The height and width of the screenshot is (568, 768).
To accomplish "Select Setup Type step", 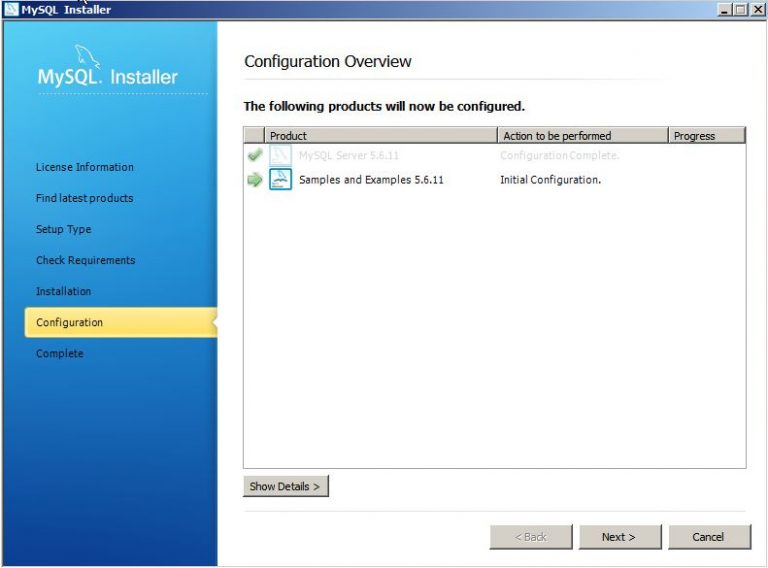I will coord(64,229).
